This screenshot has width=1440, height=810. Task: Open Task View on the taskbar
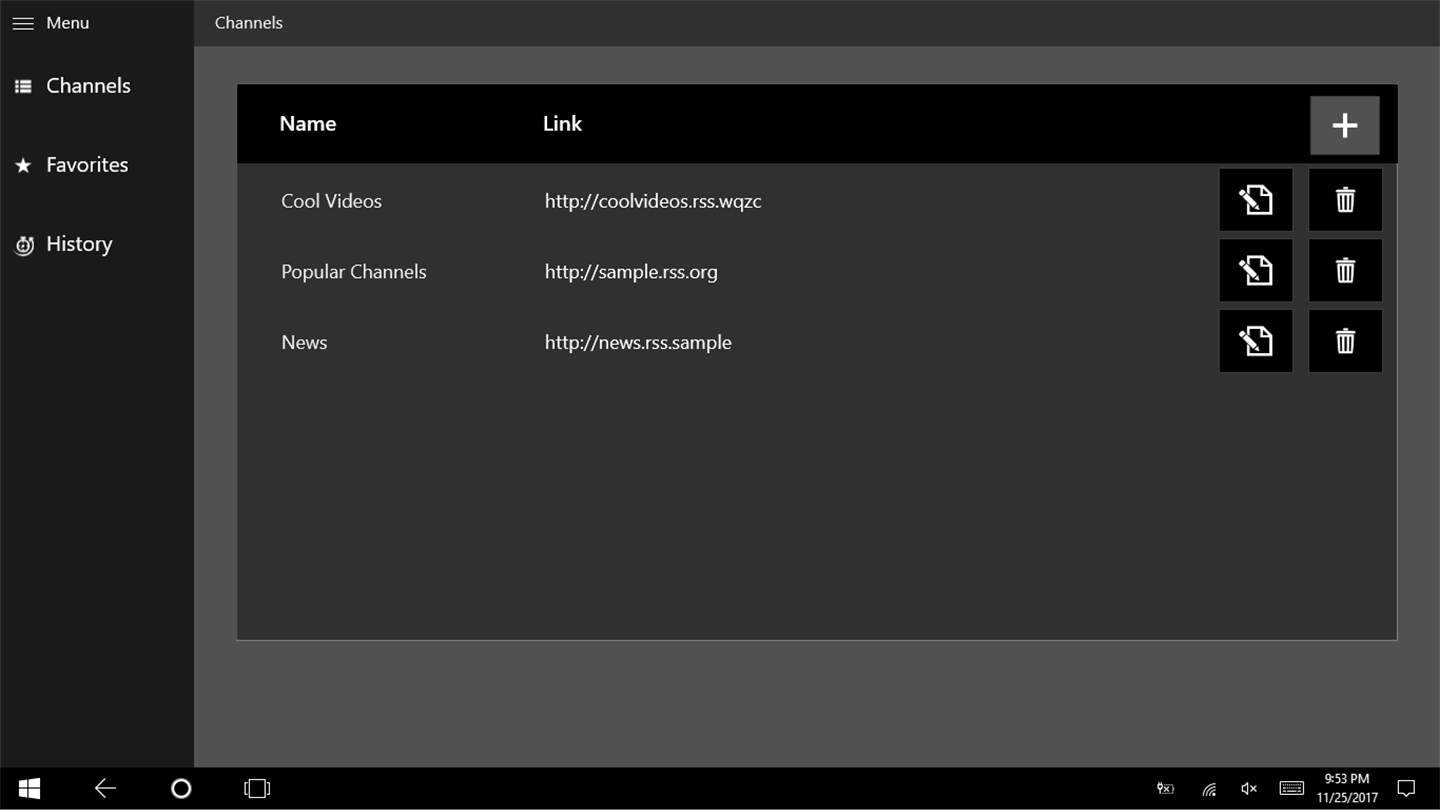click(257, 789)
